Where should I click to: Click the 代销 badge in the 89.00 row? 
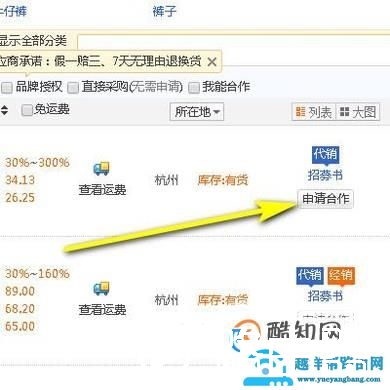click(310, 276)
